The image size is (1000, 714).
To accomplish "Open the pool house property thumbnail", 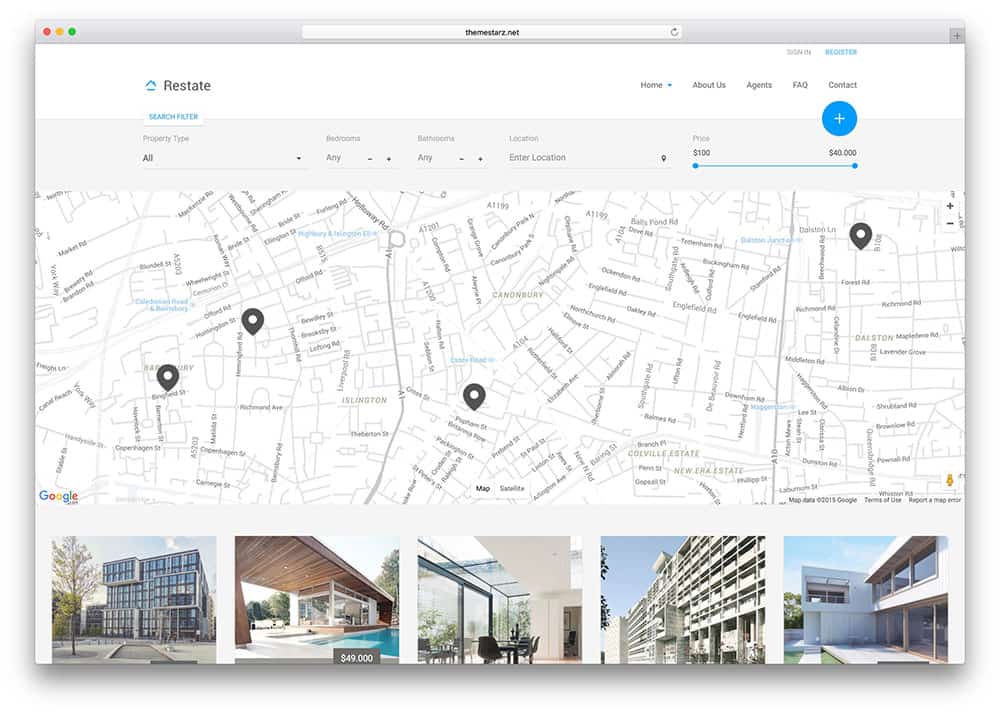I will coord(317,599).
